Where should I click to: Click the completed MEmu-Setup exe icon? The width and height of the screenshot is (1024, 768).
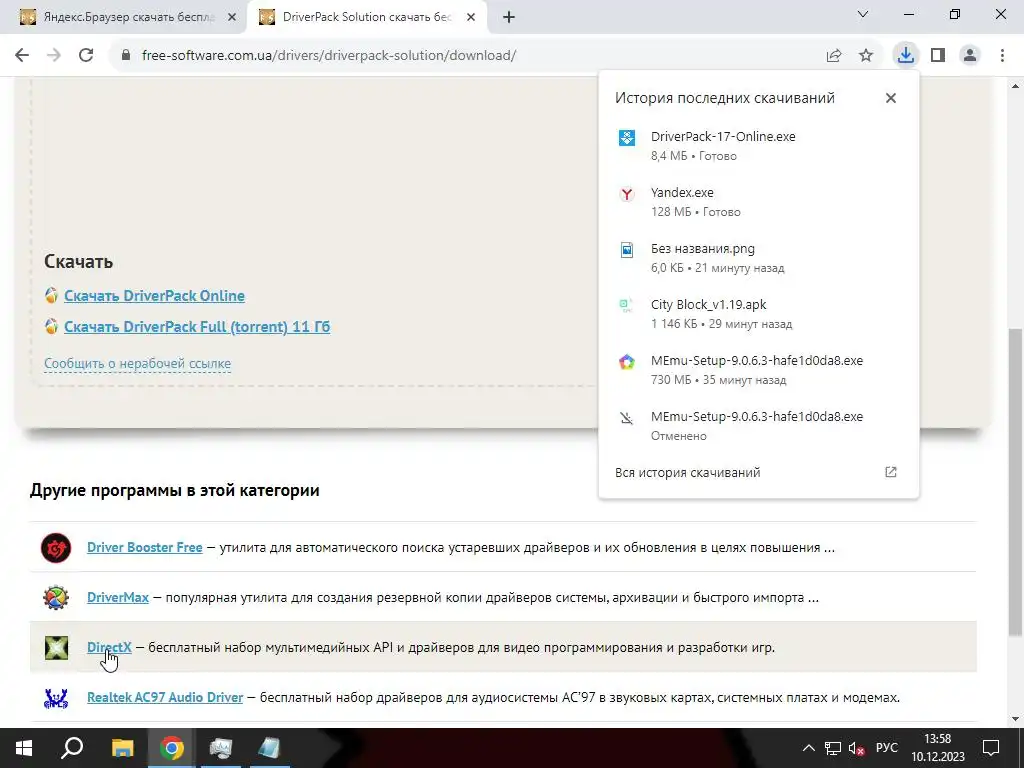(627, 362)
